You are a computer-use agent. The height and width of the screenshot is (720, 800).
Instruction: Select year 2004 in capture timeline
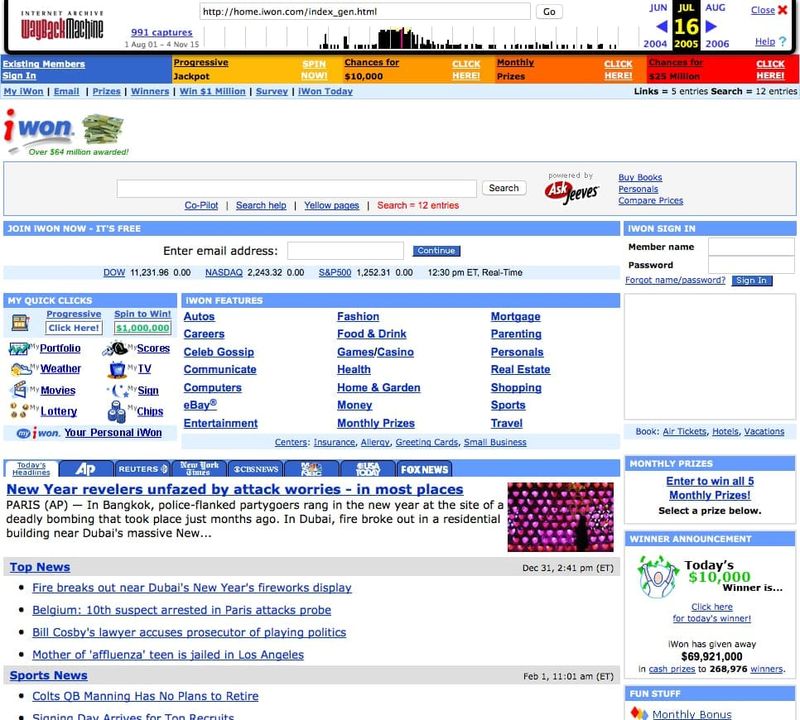tap(655, 44)
